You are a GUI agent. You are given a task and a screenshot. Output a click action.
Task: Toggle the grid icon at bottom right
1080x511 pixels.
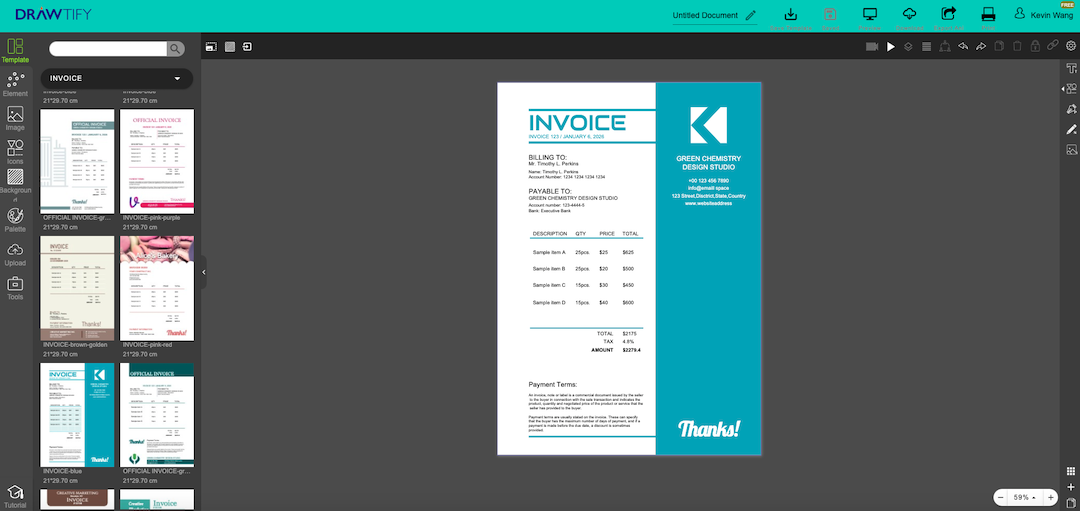[1071, 471]
